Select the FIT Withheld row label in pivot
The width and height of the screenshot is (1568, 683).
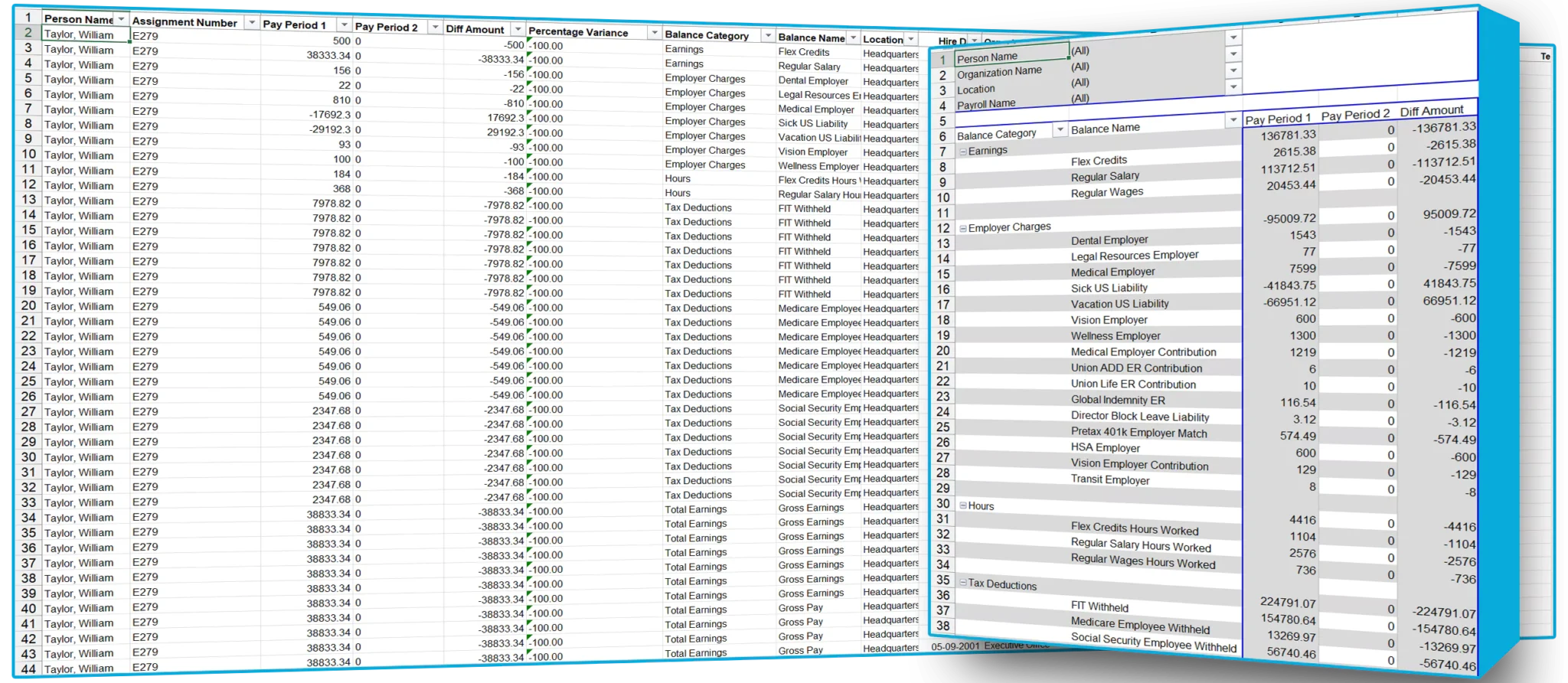(x=1099, y=606)
